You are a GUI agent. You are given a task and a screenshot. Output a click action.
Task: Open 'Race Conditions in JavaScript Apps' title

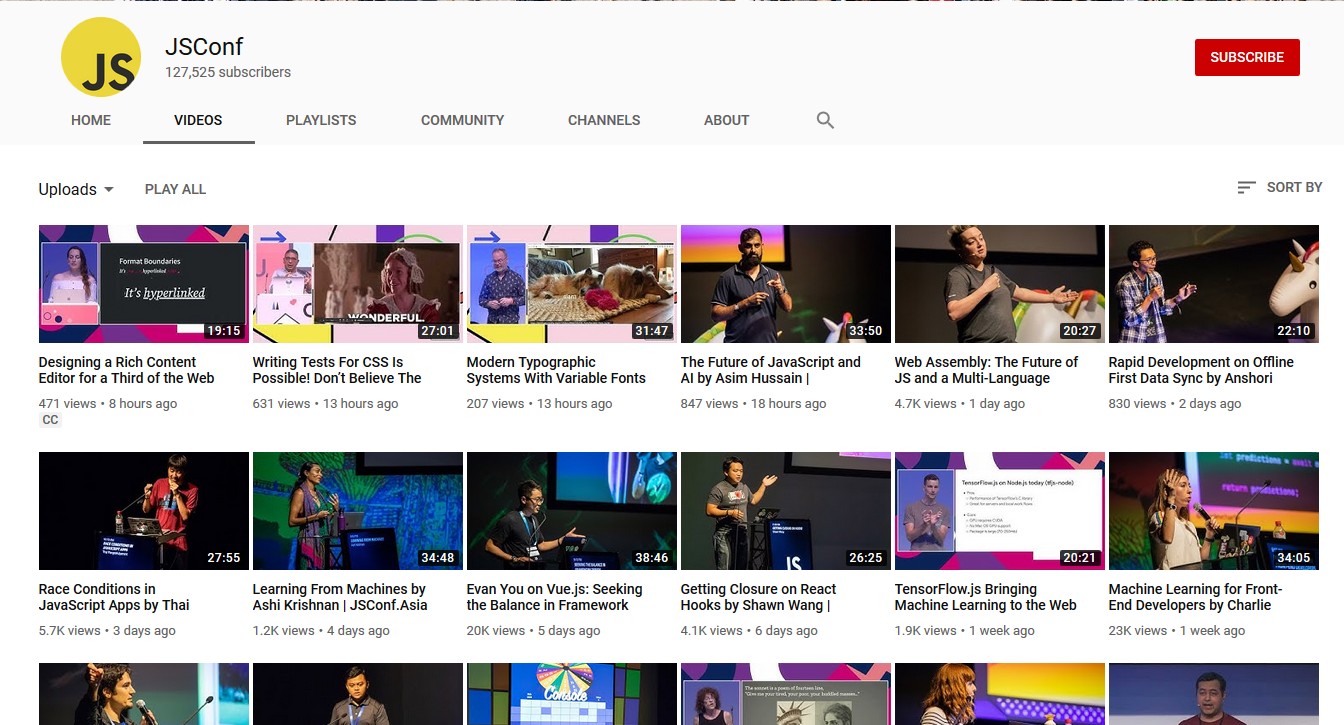[114, 597]
